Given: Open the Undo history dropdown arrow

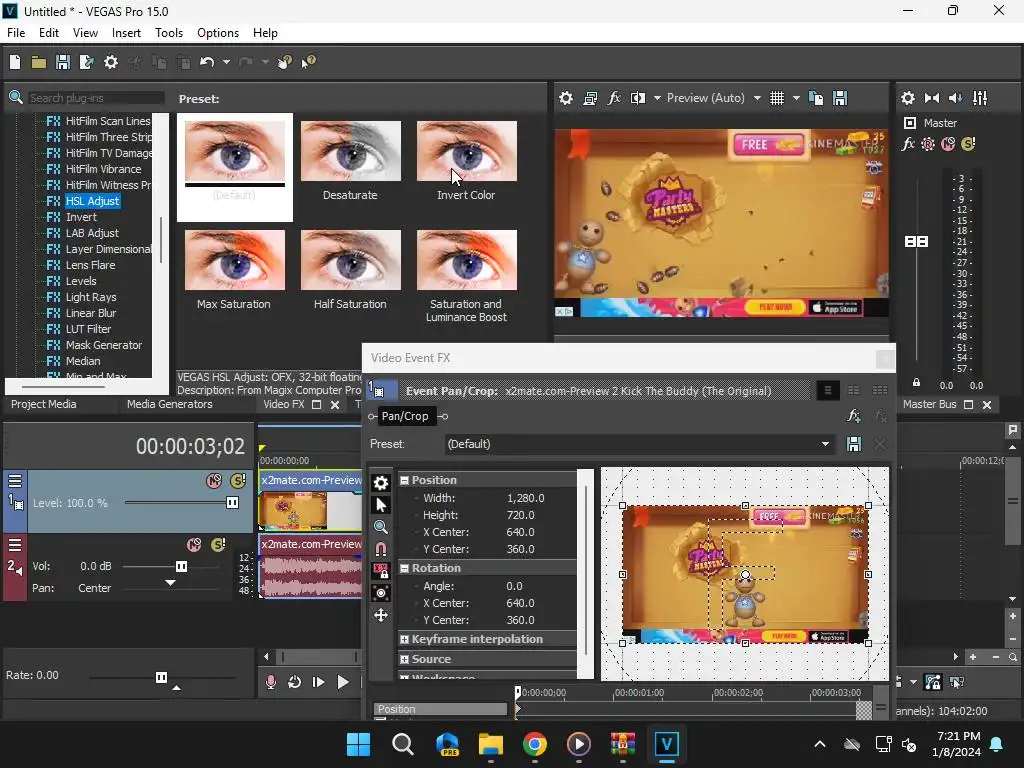Looking at the screenshot, I should [x=226, y=62].
